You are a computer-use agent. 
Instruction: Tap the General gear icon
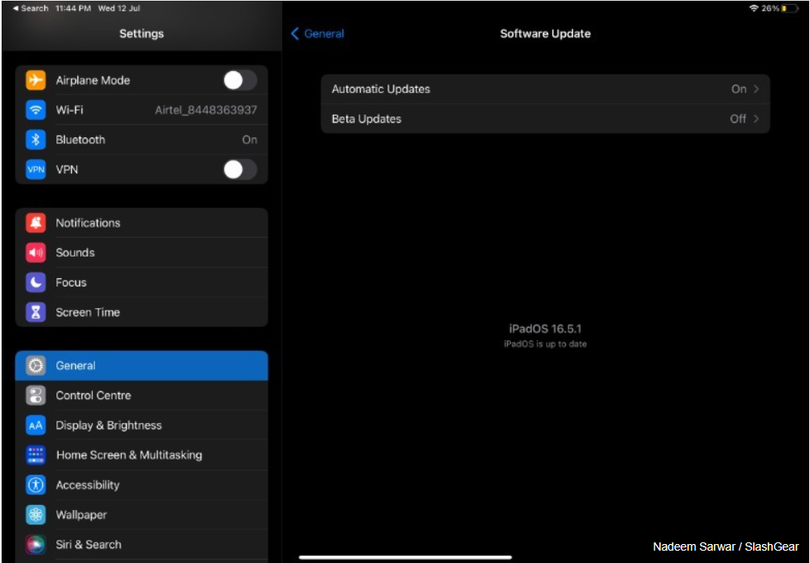(x=36, y=366)
